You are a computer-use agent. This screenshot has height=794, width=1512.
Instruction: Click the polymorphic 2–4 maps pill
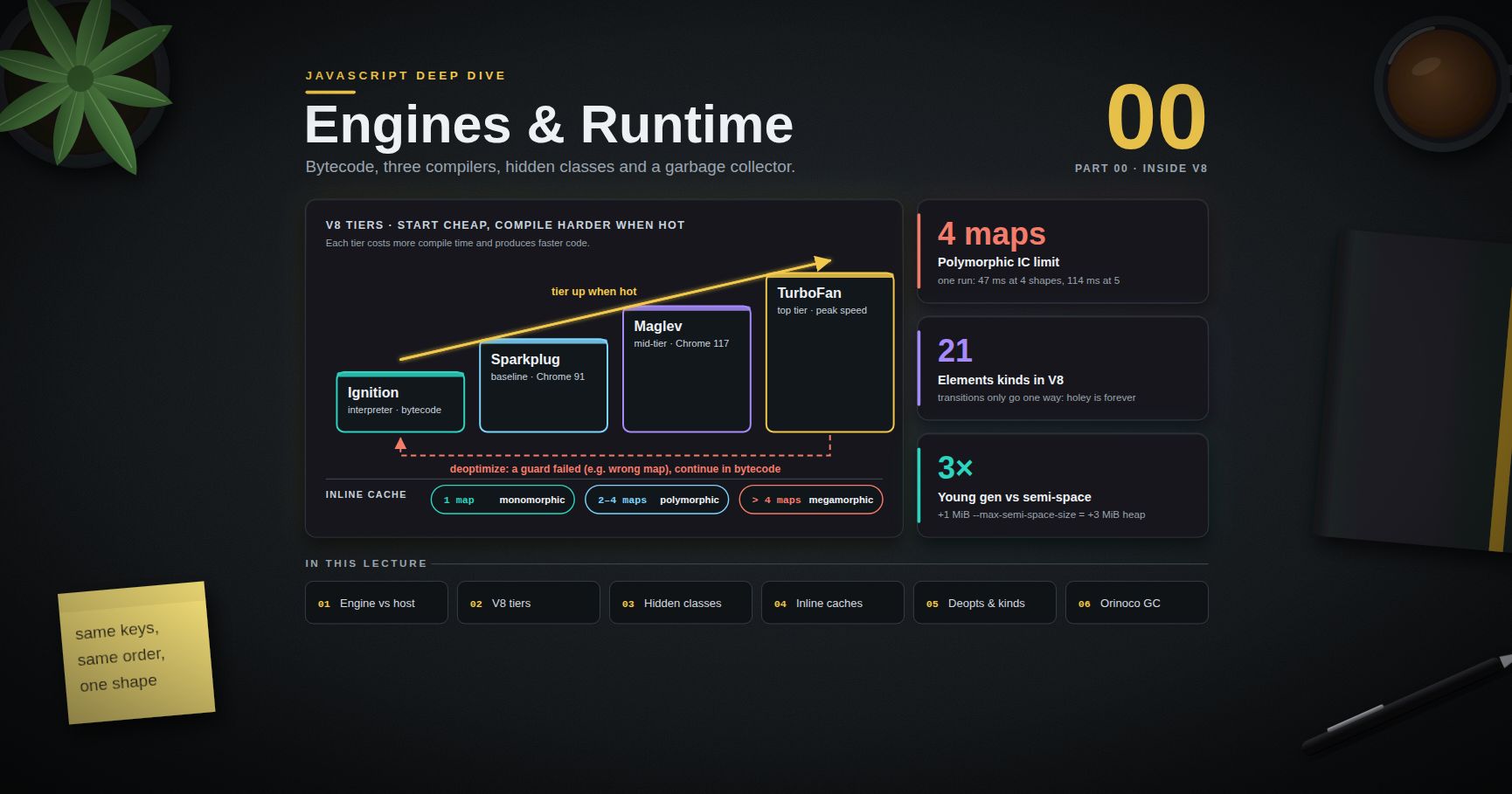(x=656, y=500)
